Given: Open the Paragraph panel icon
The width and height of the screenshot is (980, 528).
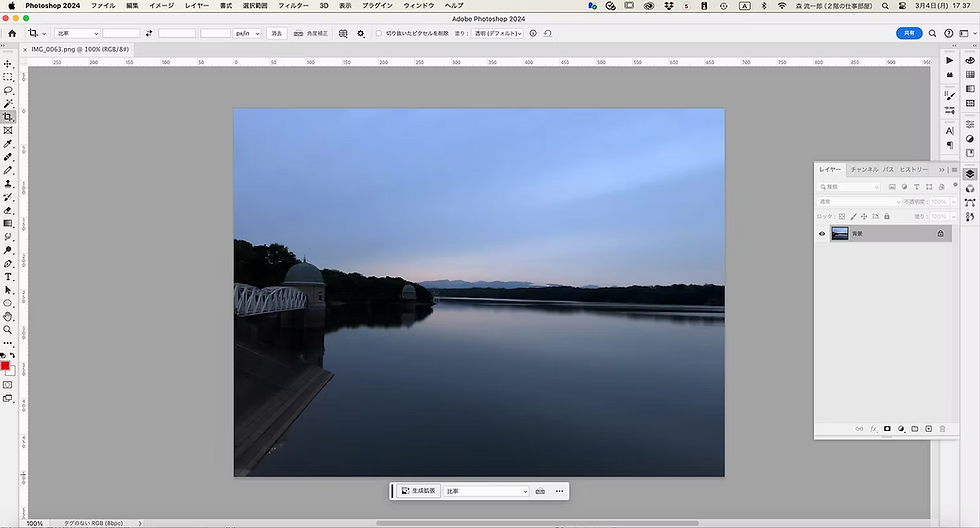Looking at the screenshot, I should 949,145.
